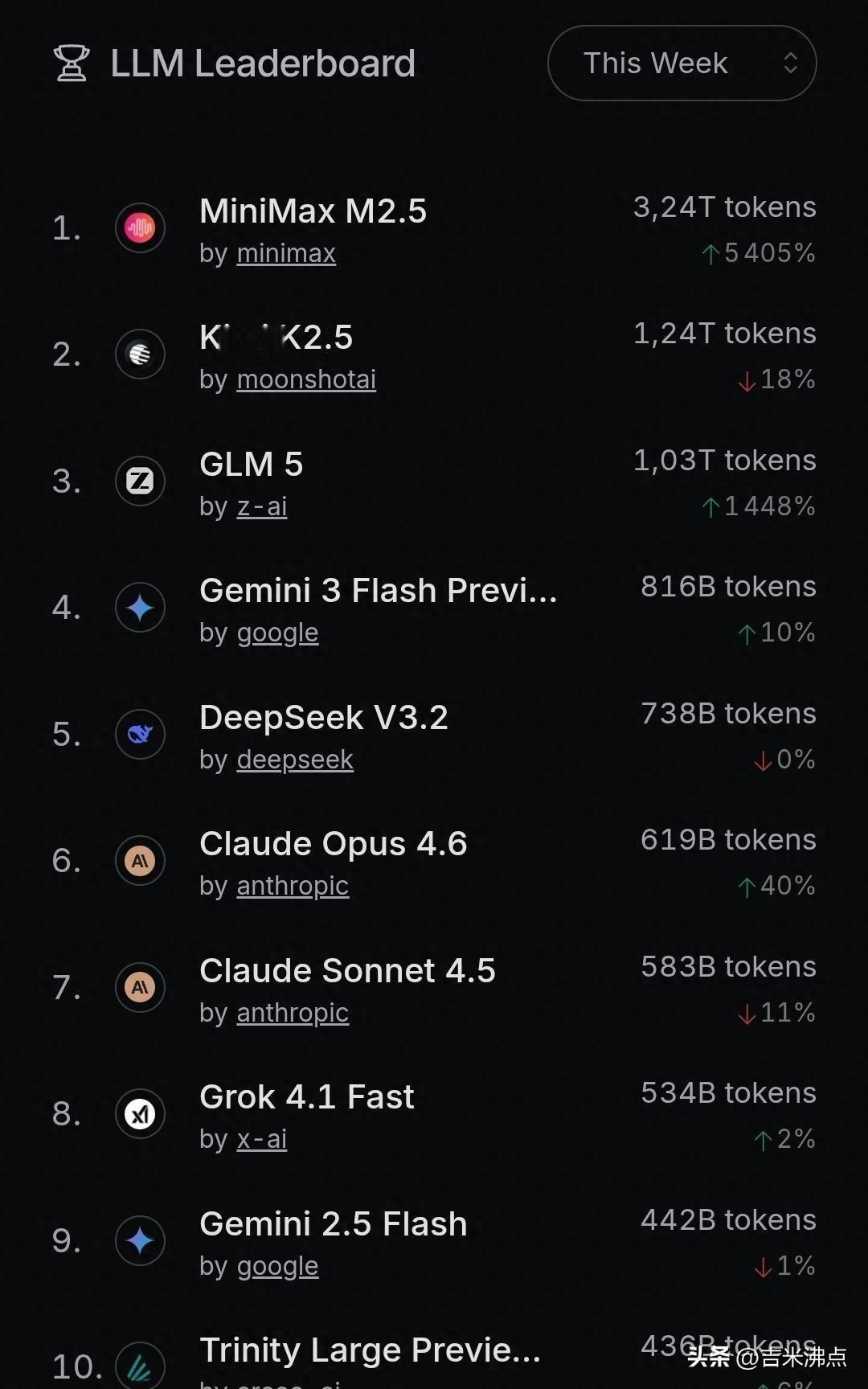Click the DeepSeek whale icon
868x1389 pixels.
pyautogui.click(x=140, y=734)
